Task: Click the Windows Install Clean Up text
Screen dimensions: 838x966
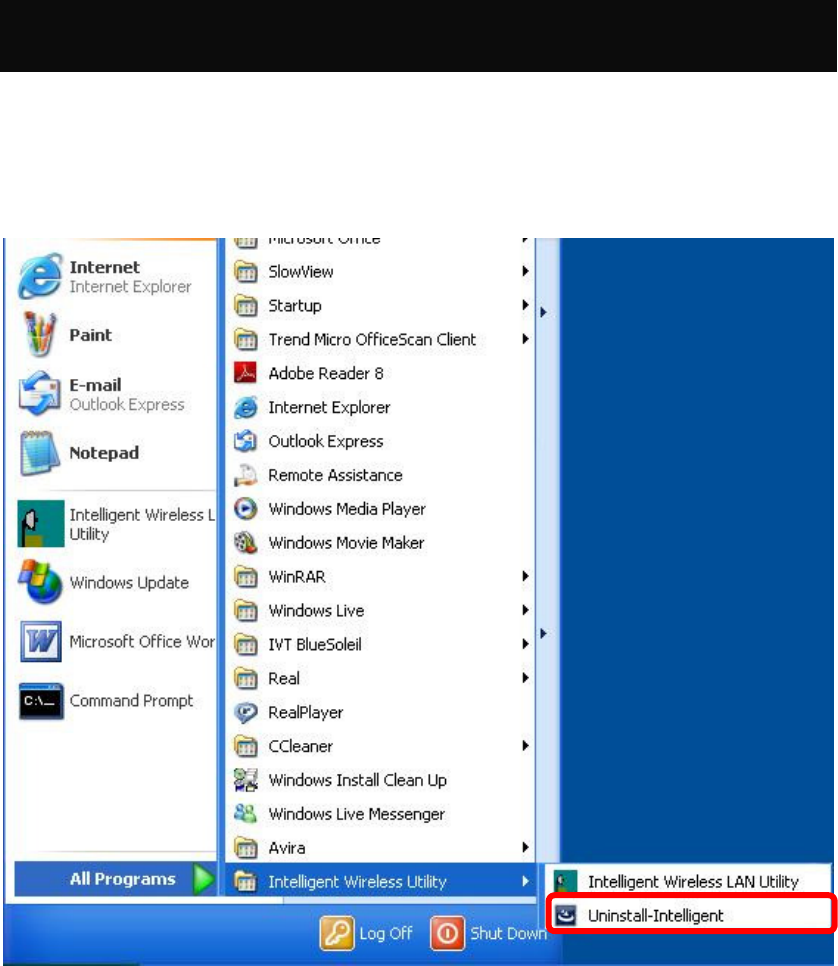Action: (357, 781)
